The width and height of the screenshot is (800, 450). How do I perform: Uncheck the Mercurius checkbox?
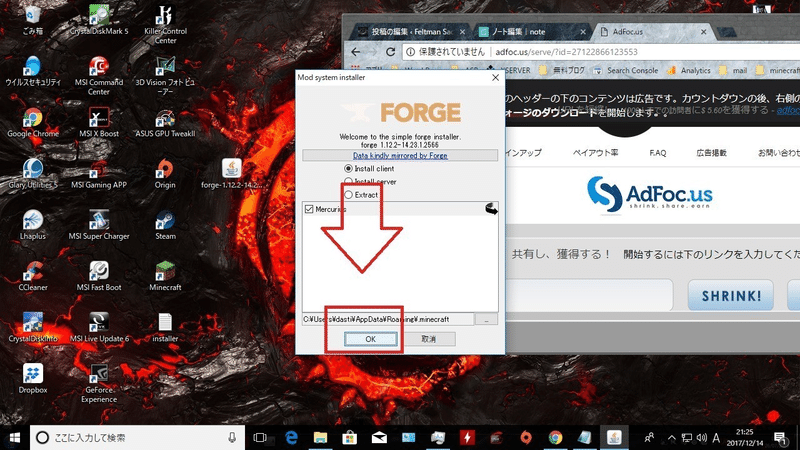pyautogui.click(x=309, y=209)
